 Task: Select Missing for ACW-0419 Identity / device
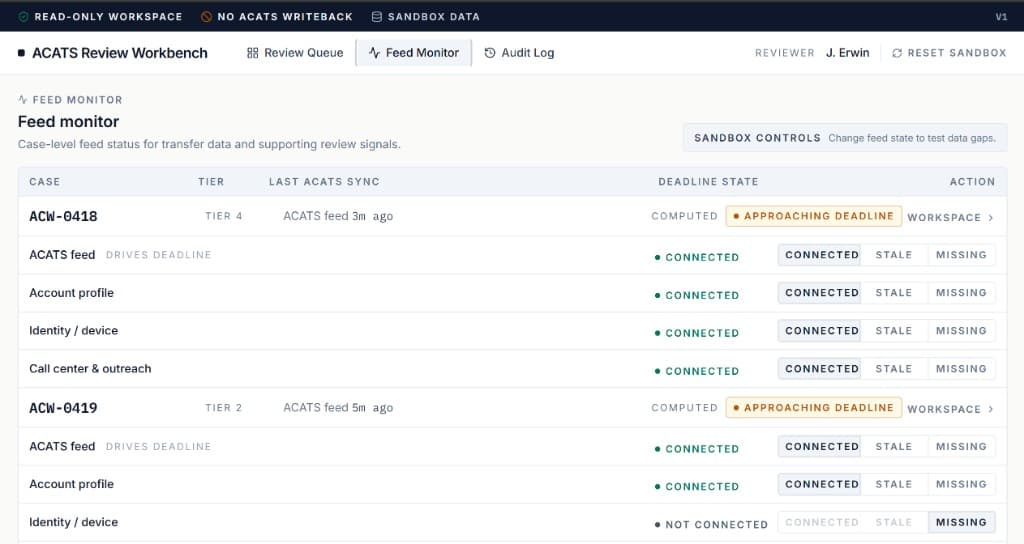[x=961, y=522]
